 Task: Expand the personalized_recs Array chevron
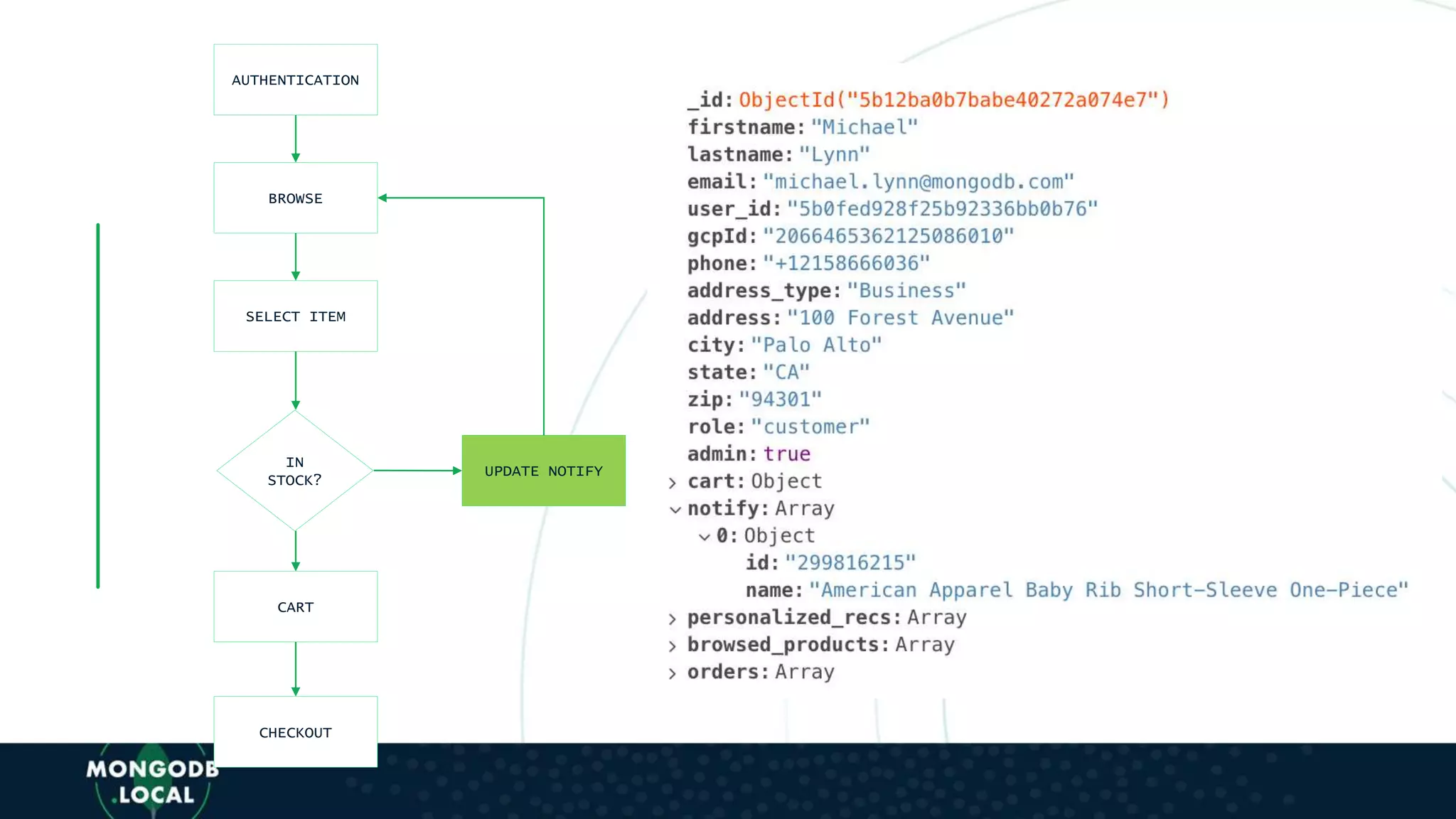point(673,619)
